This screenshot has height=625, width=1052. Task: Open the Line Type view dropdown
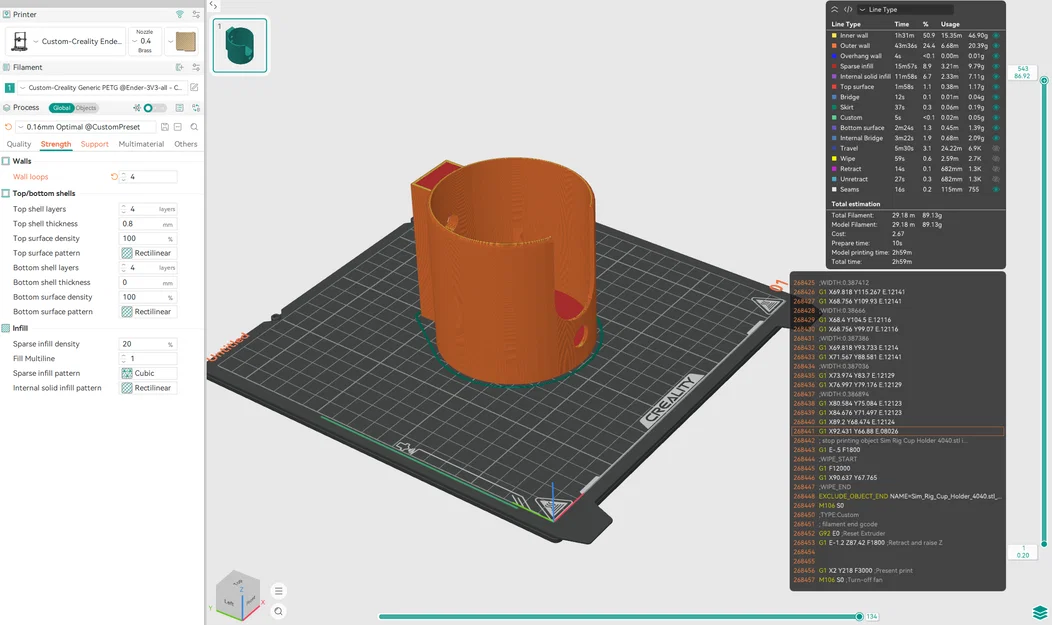click(906, 9)
